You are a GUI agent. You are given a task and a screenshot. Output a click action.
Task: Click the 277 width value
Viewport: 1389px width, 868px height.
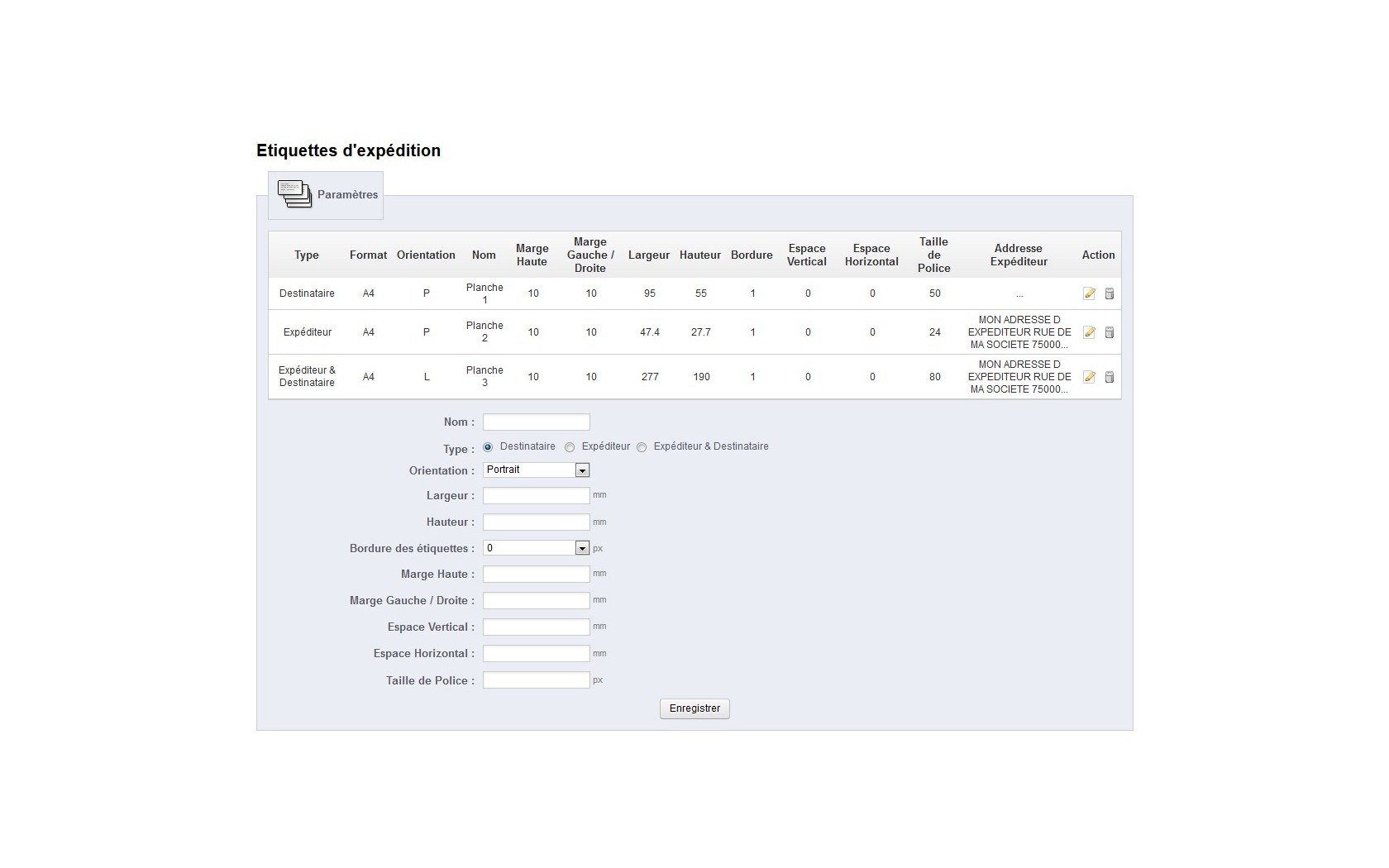pyautogui.click(x=650, y=377)
